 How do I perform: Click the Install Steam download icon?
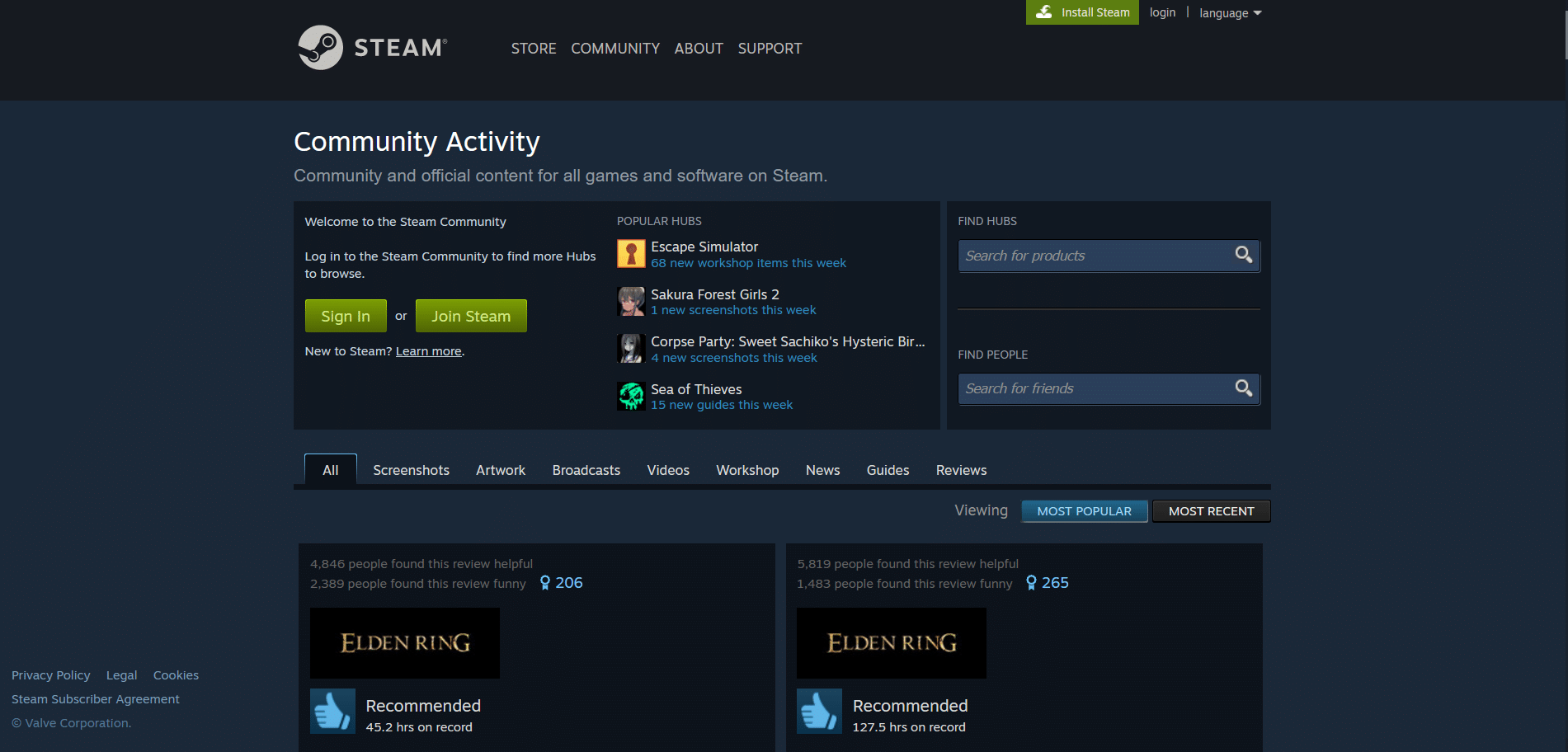1043,12
